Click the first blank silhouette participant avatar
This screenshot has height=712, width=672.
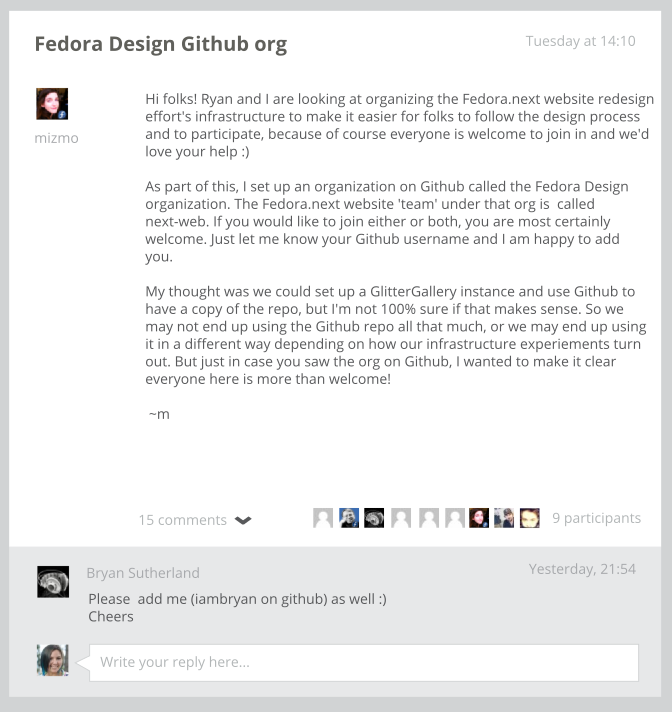pos(323,518)
